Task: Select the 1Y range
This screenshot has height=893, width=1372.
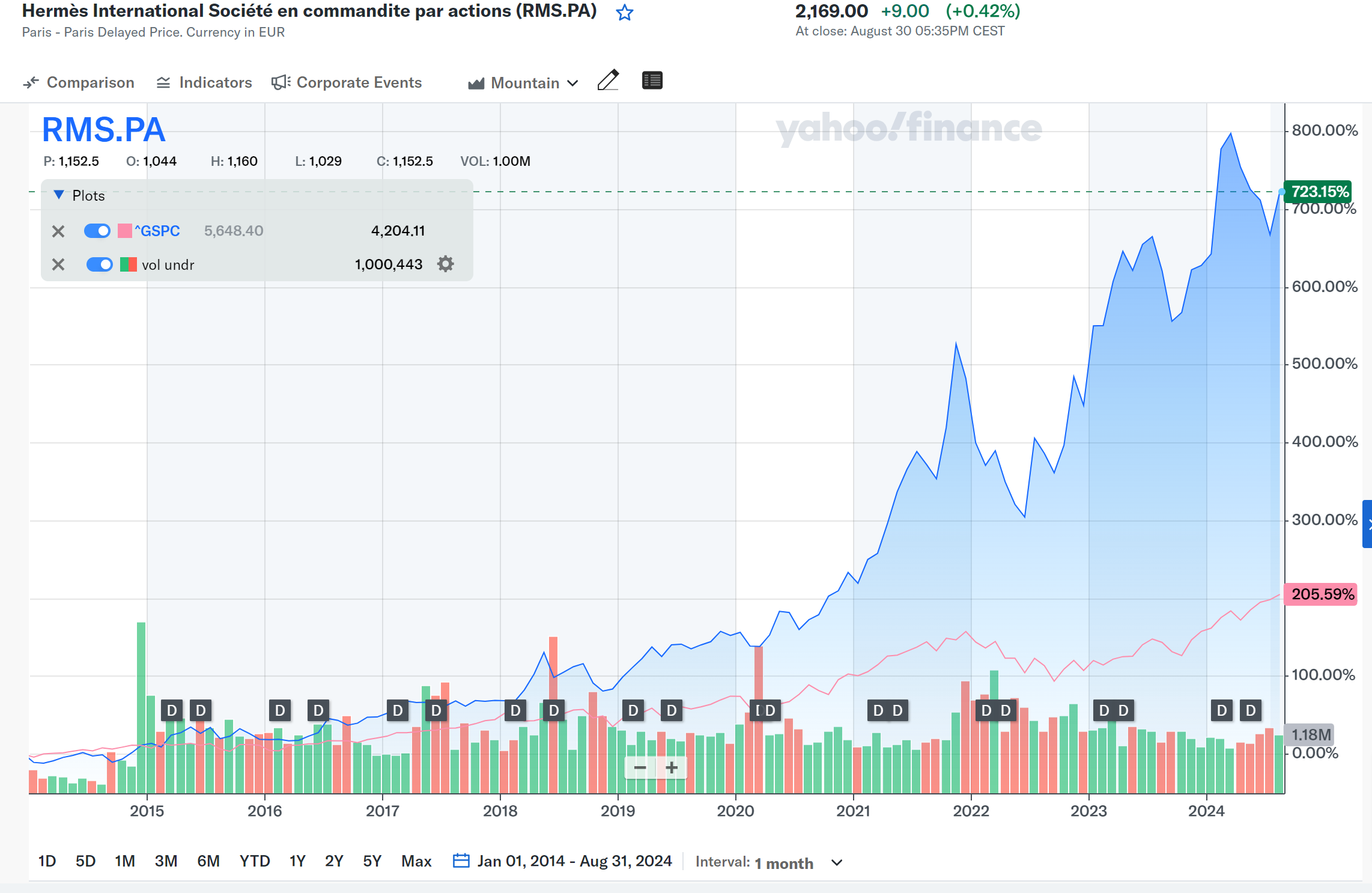Action: (x=297, y=861)
